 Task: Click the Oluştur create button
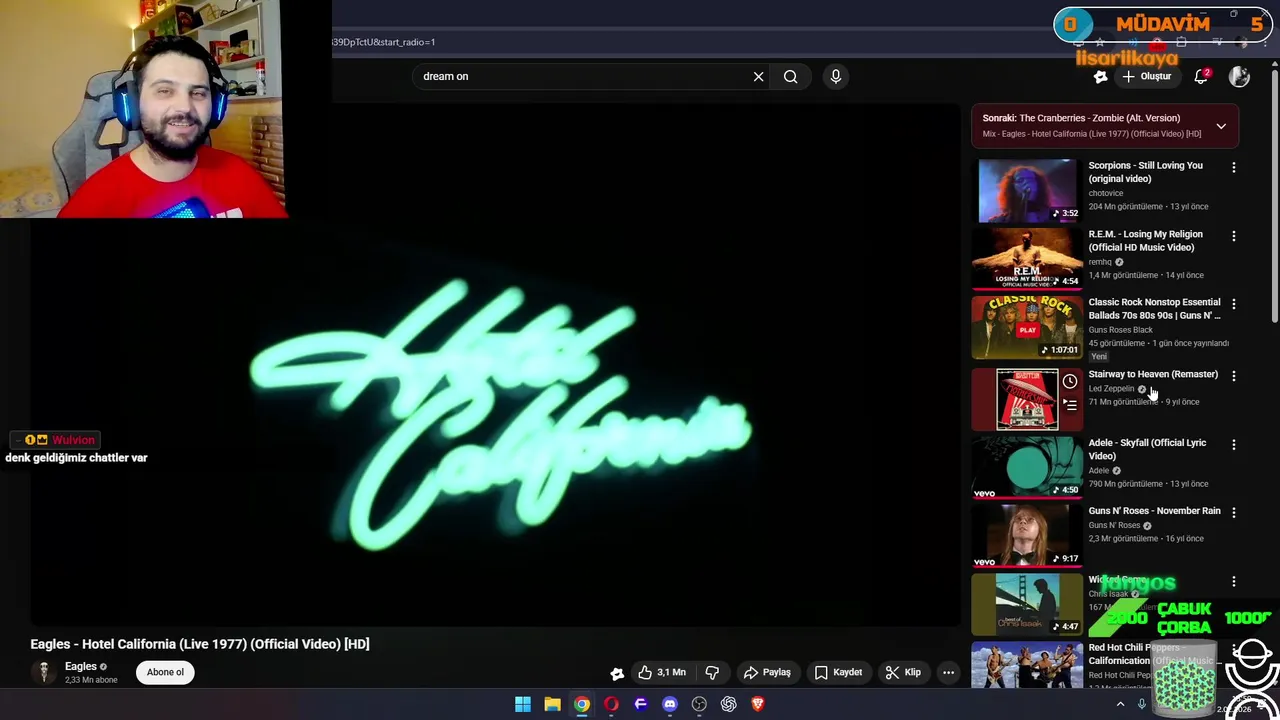click(x=1146, y=76)
